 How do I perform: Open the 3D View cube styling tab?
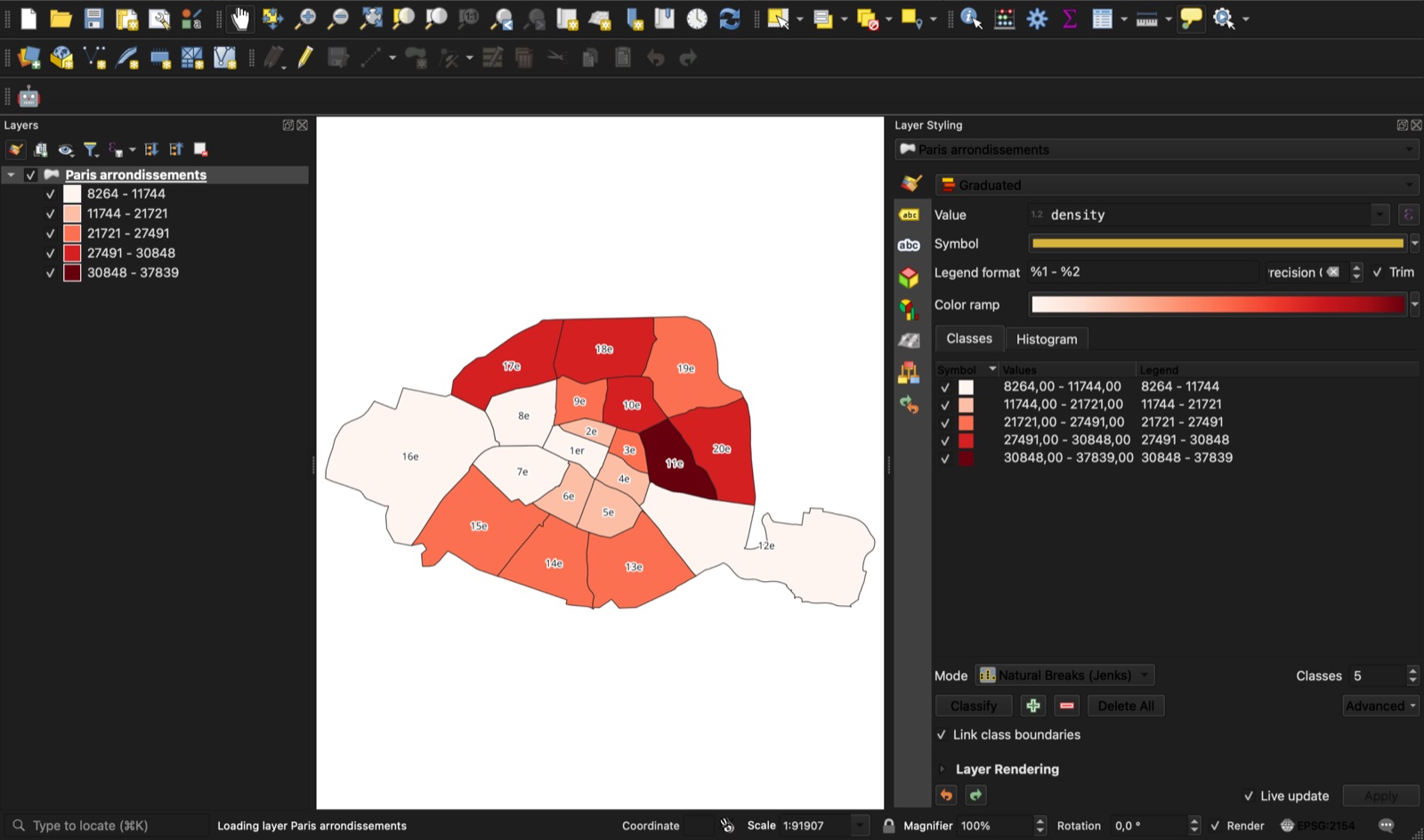click(909, 277)
